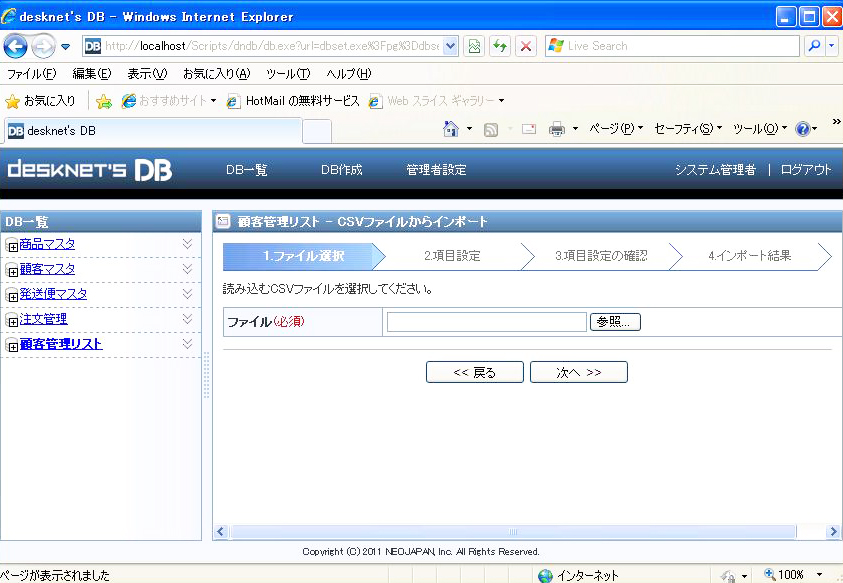Click the browser Back arrow button
Image resolution: width=843 pixels, height=583 pixels.
pyautogui.click(x=16, y=46)
